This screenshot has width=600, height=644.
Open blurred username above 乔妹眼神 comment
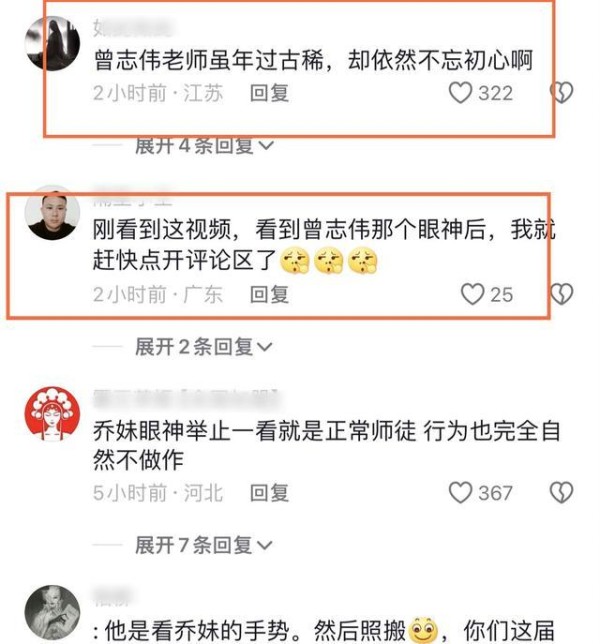[187, 398]
